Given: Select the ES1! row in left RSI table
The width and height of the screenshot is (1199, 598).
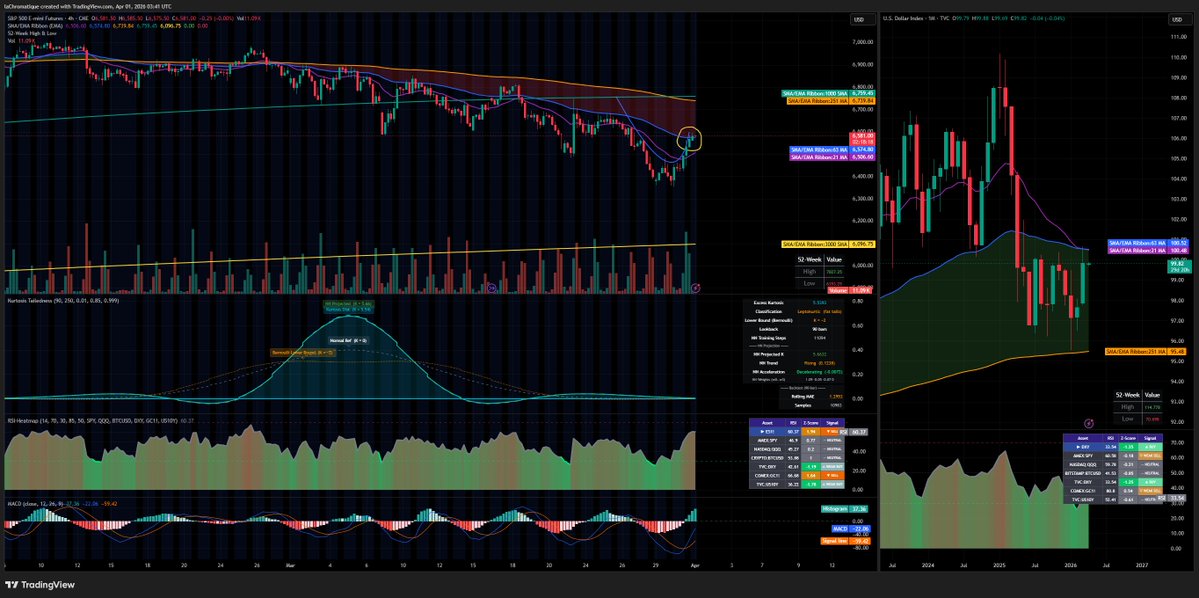Looking at the screenshot, I should point(796,432).
